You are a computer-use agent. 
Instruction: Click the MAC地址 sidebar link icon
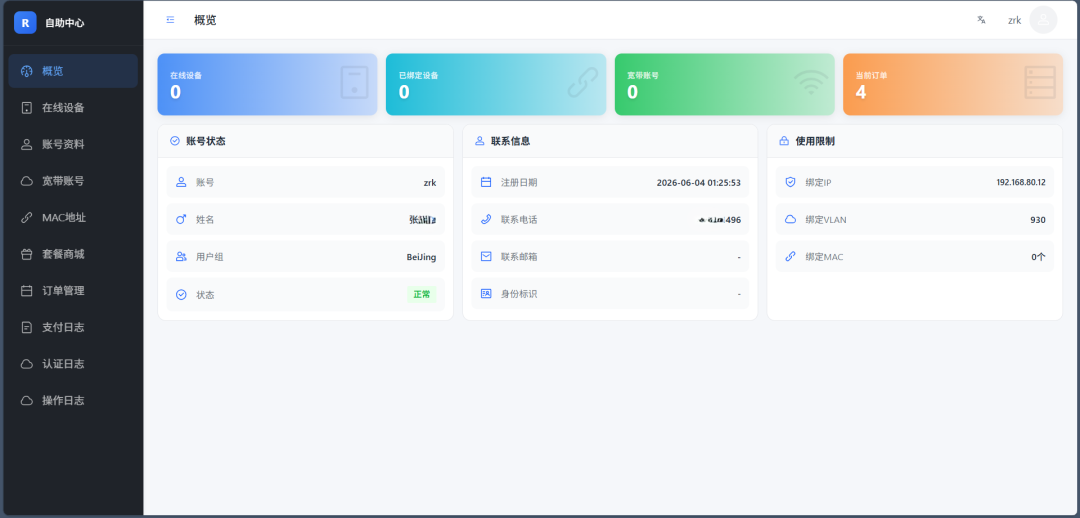coord(27,218)
